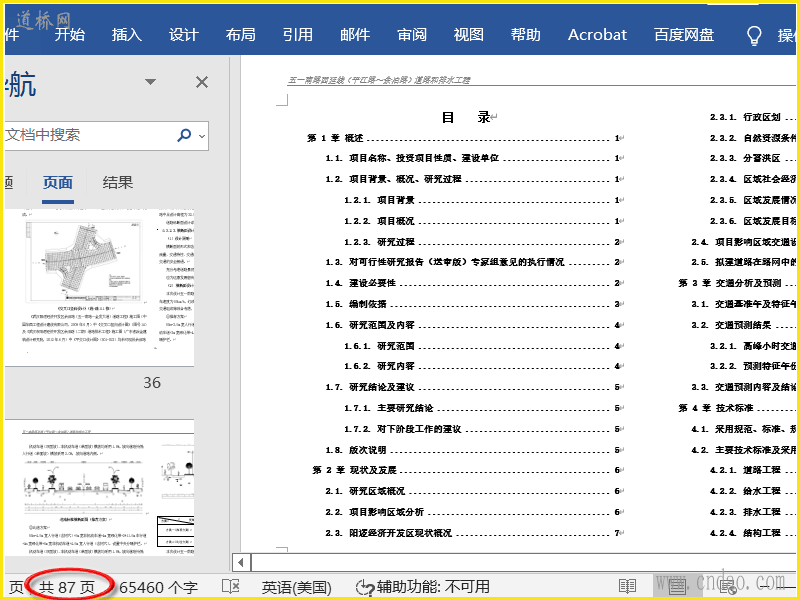
Task: Click TOC entry 1.1. 项目名称、投资项目性质、建设单位
Action: click(474, 158)
